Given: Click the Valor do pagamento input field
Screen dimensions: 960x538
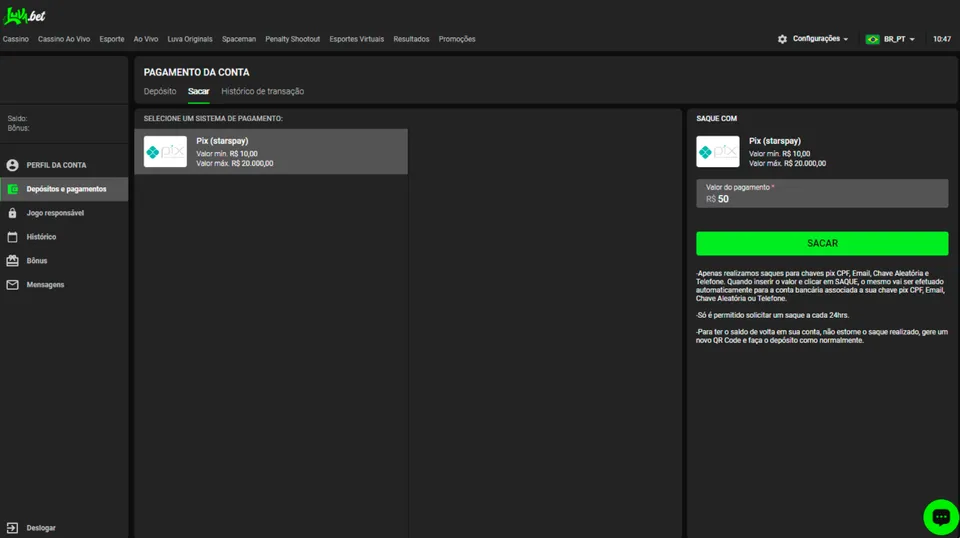Looking at the screenshot, I should (822, 198).
